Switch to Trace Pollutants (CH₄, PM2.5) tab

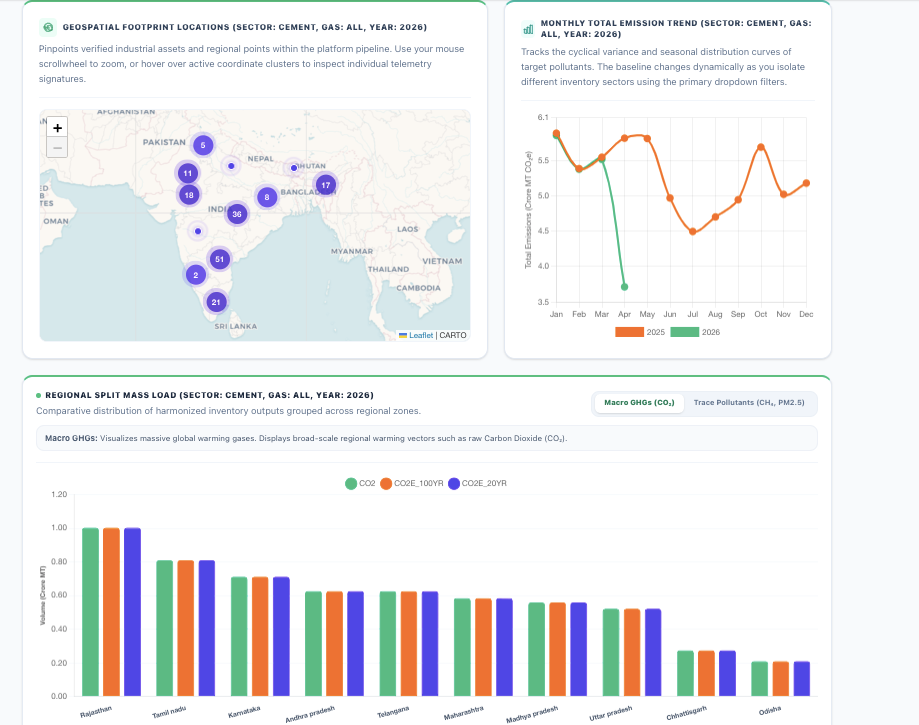[x=749, y=403]
